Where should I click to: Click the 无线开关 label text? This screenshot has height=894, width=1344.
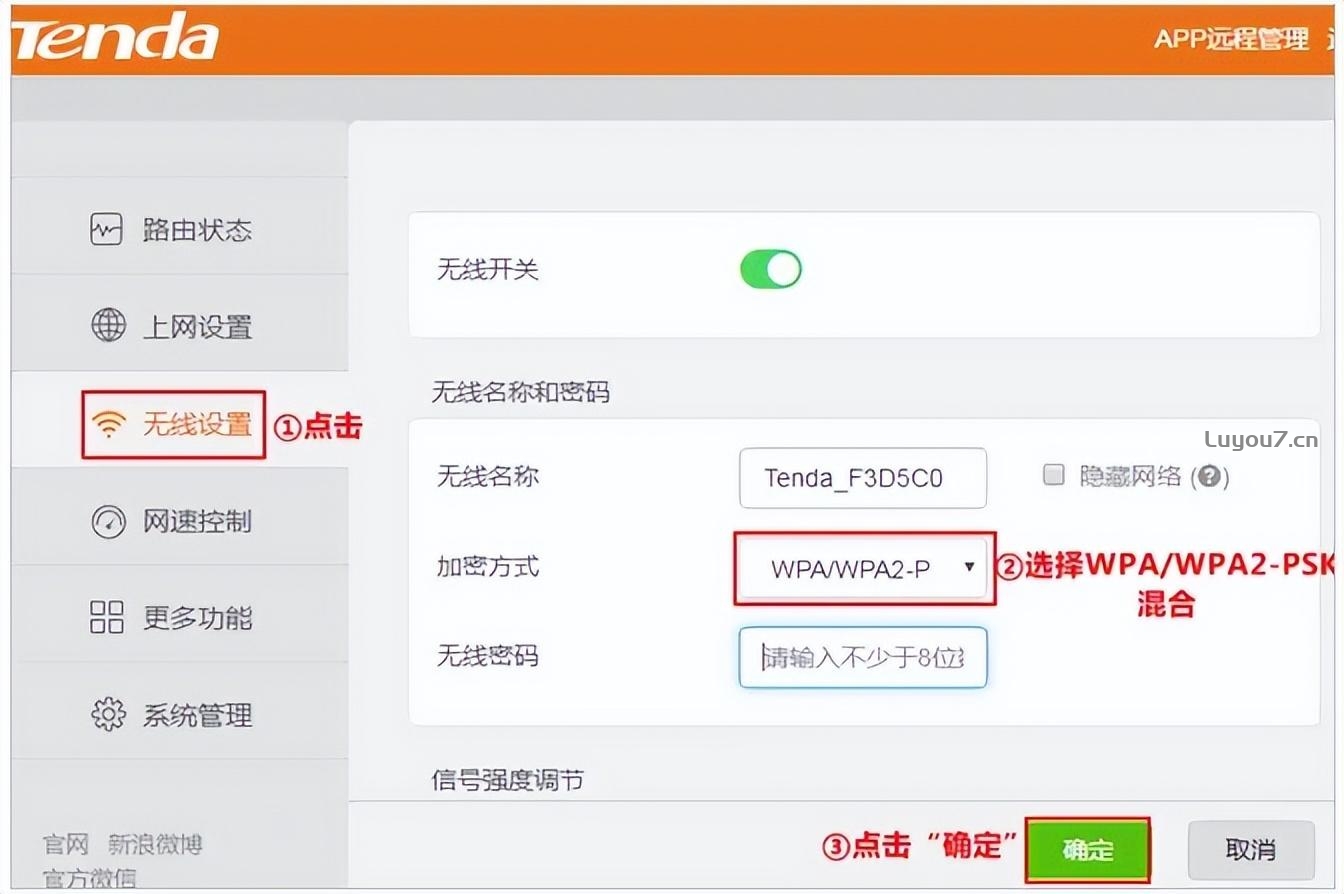coord(488,269)
